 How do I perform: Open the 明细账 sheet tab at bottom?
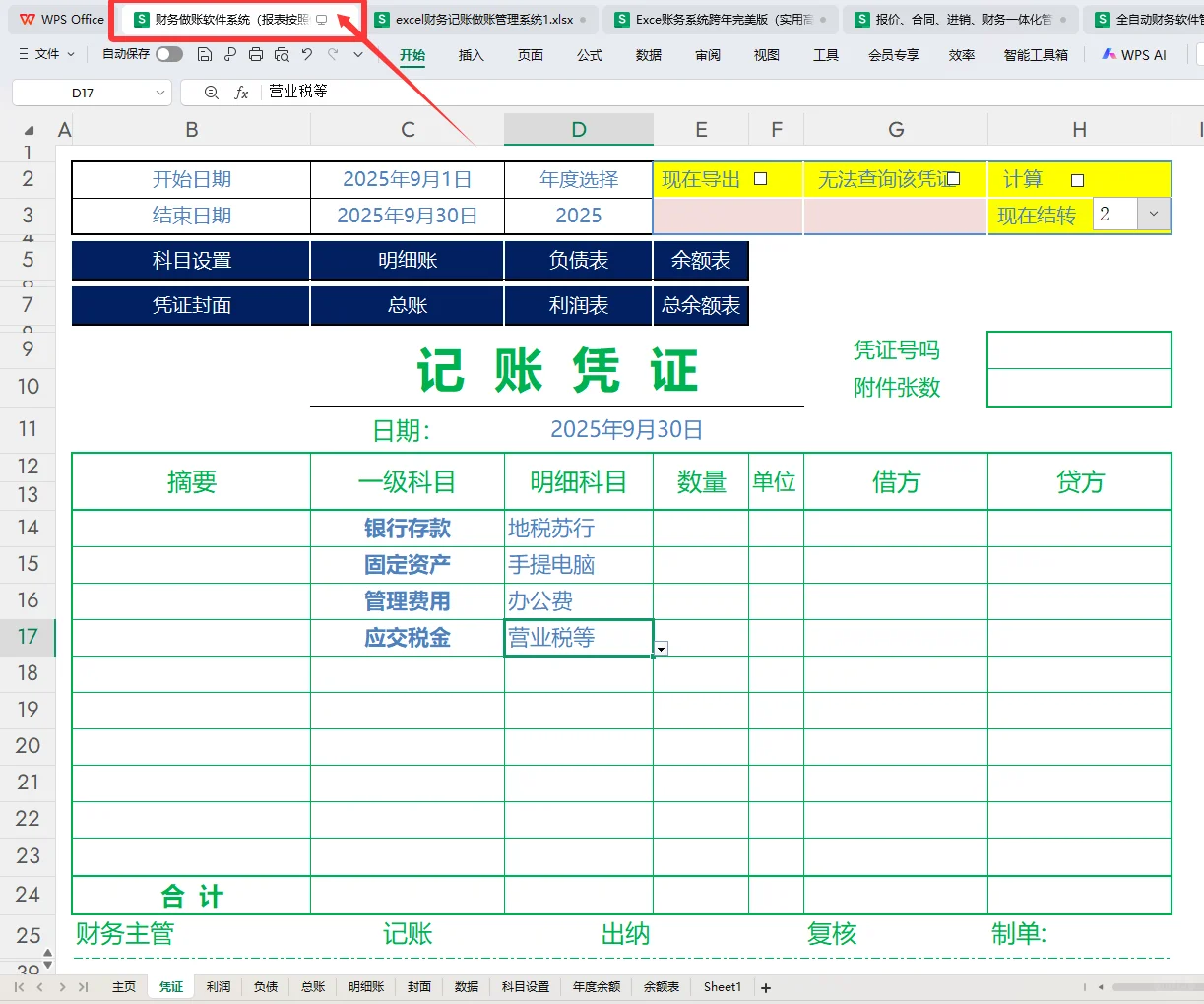pos(365,986)
